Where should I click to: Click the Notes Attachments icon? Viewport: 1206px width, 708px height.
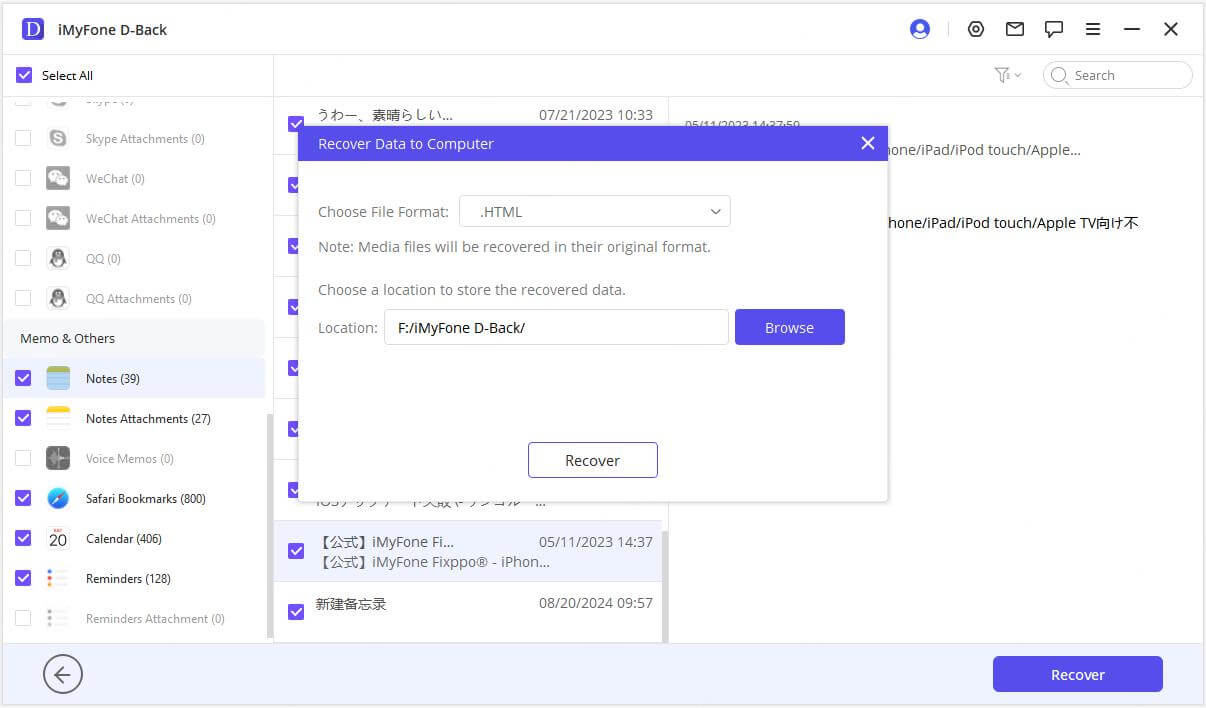pyautogui.click(x=58, y=418)
